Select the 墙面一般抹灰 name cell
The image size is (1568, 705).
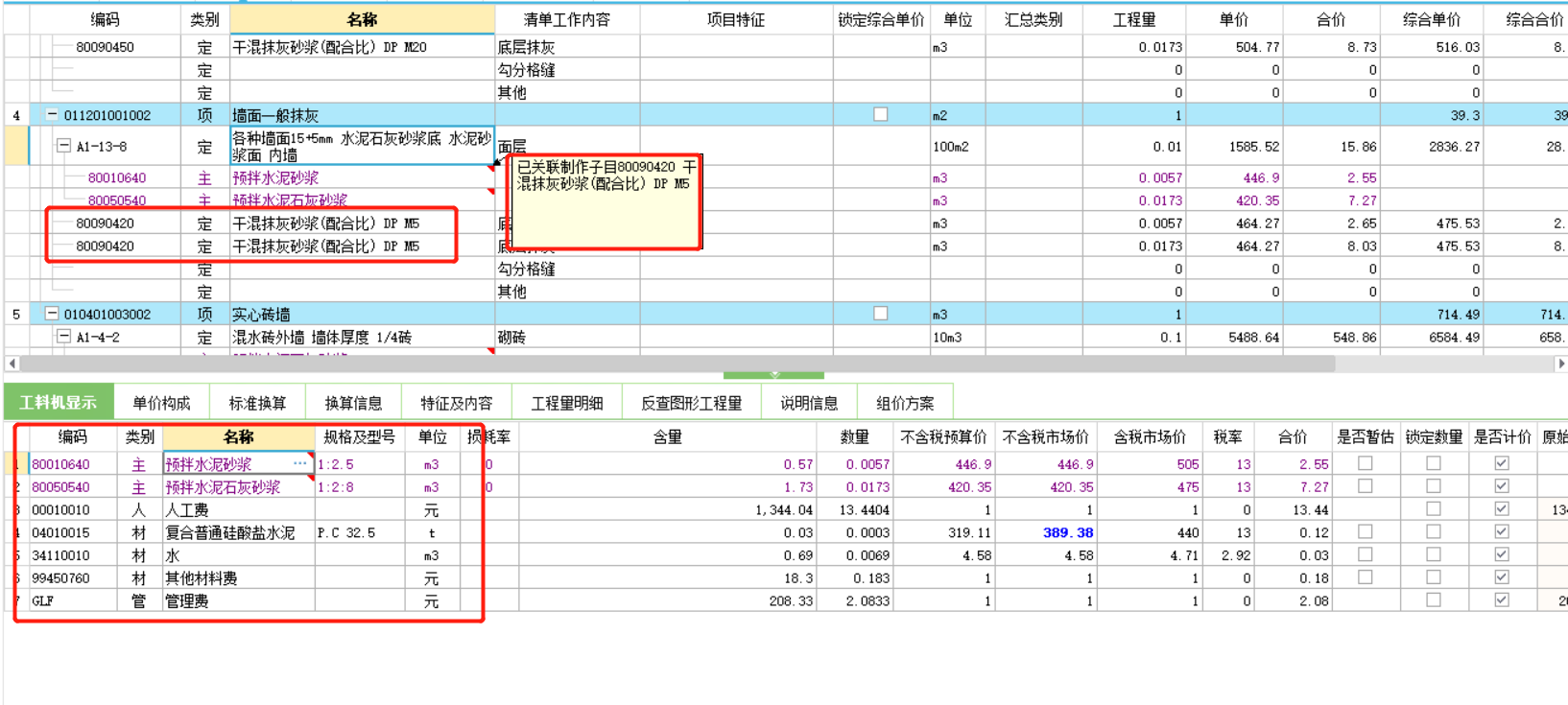[362, 115]
